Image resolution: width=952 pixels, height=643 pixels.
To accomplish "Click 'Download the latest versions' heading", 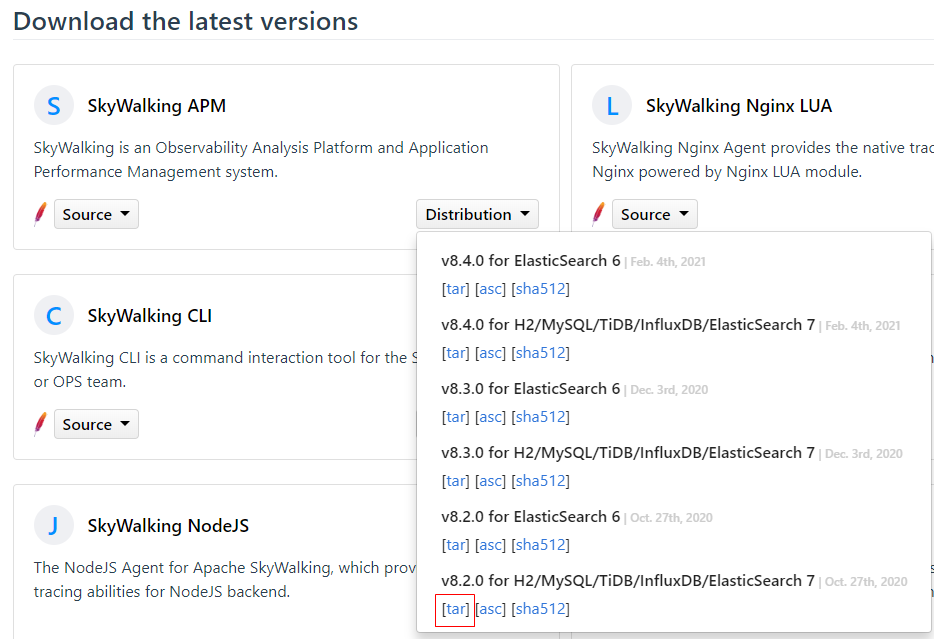I will 186,21.
